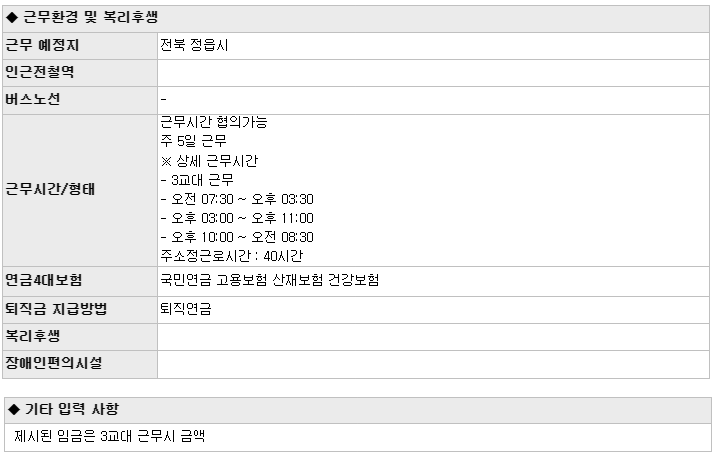Click the empty 인근전철역 value cell
This screenshot has width=719, height=463.
point(433,73)
